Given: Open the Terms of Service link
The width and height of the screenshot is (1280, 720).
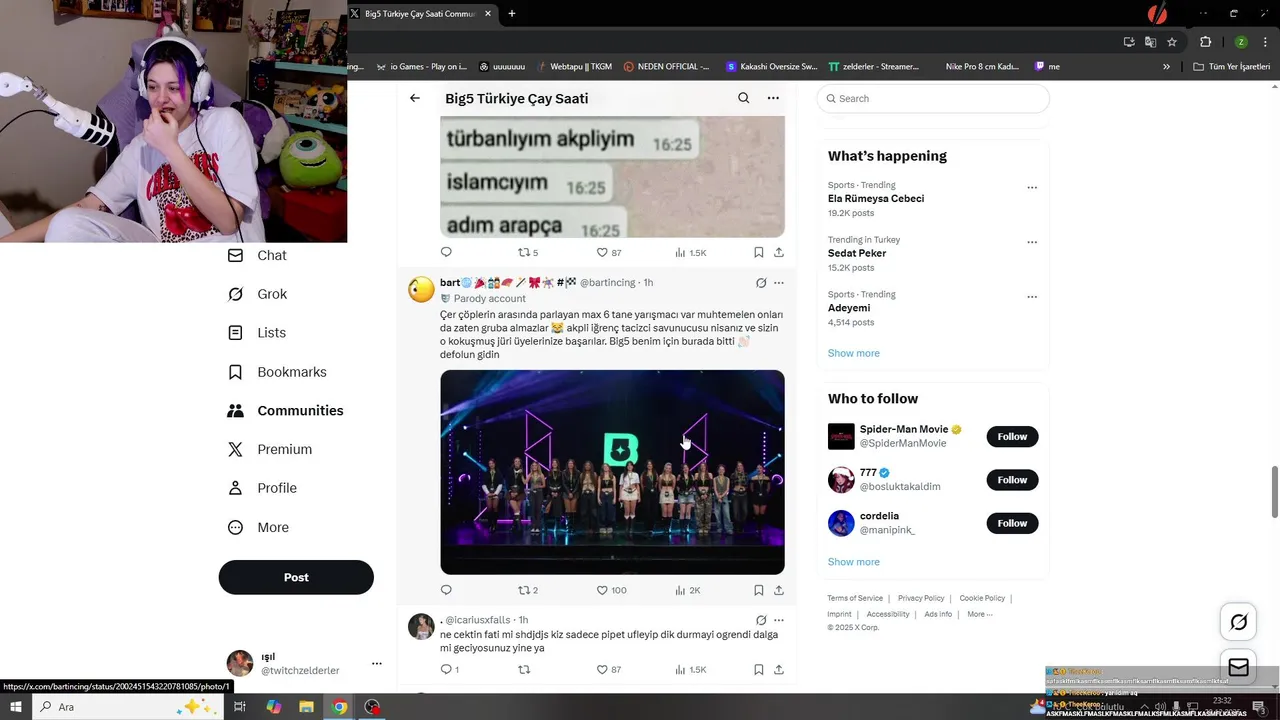Looking at the screenshot, I should [x=855, y=598].
